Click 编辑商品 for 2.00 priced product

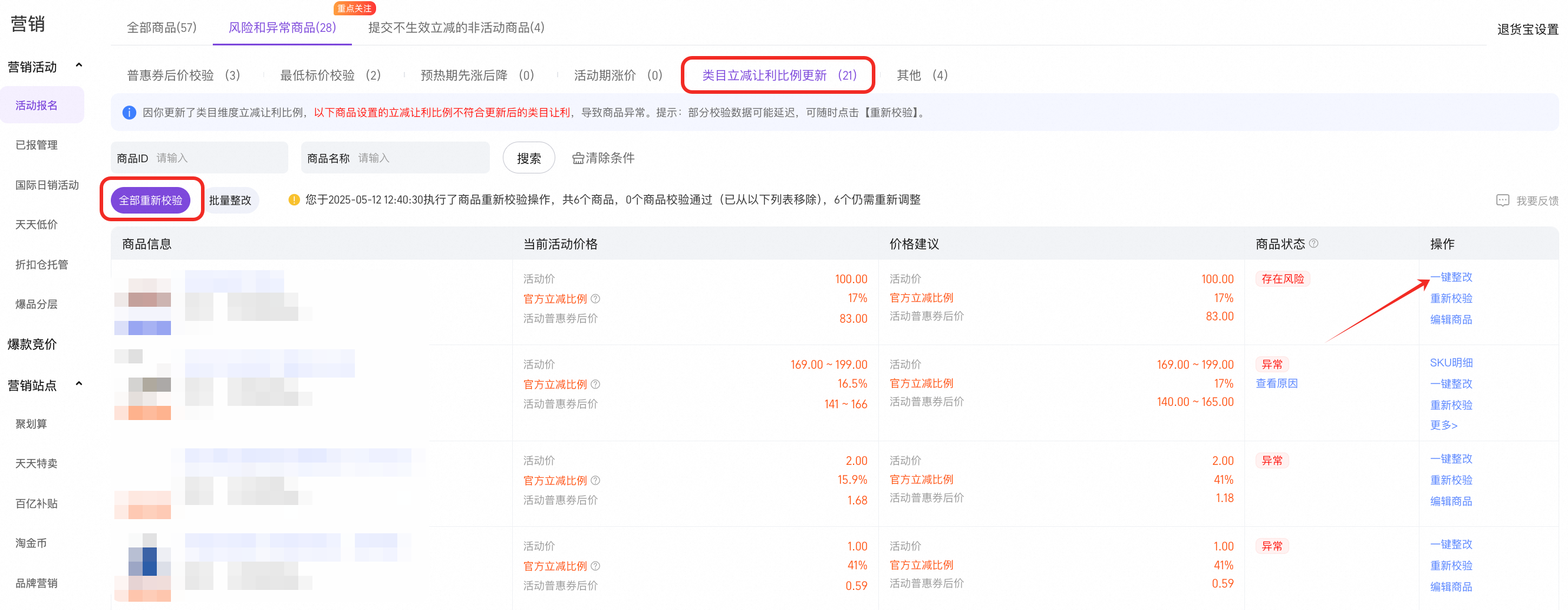(1451, 501)
